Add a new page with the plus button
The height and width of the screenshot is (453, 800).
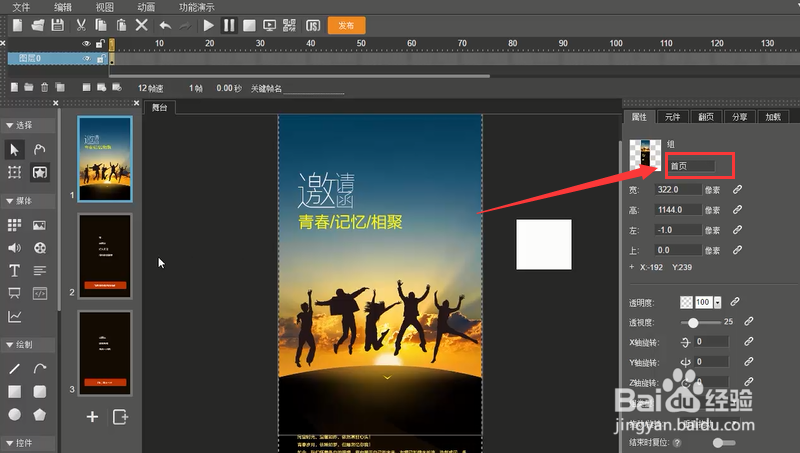pos(92,417)
